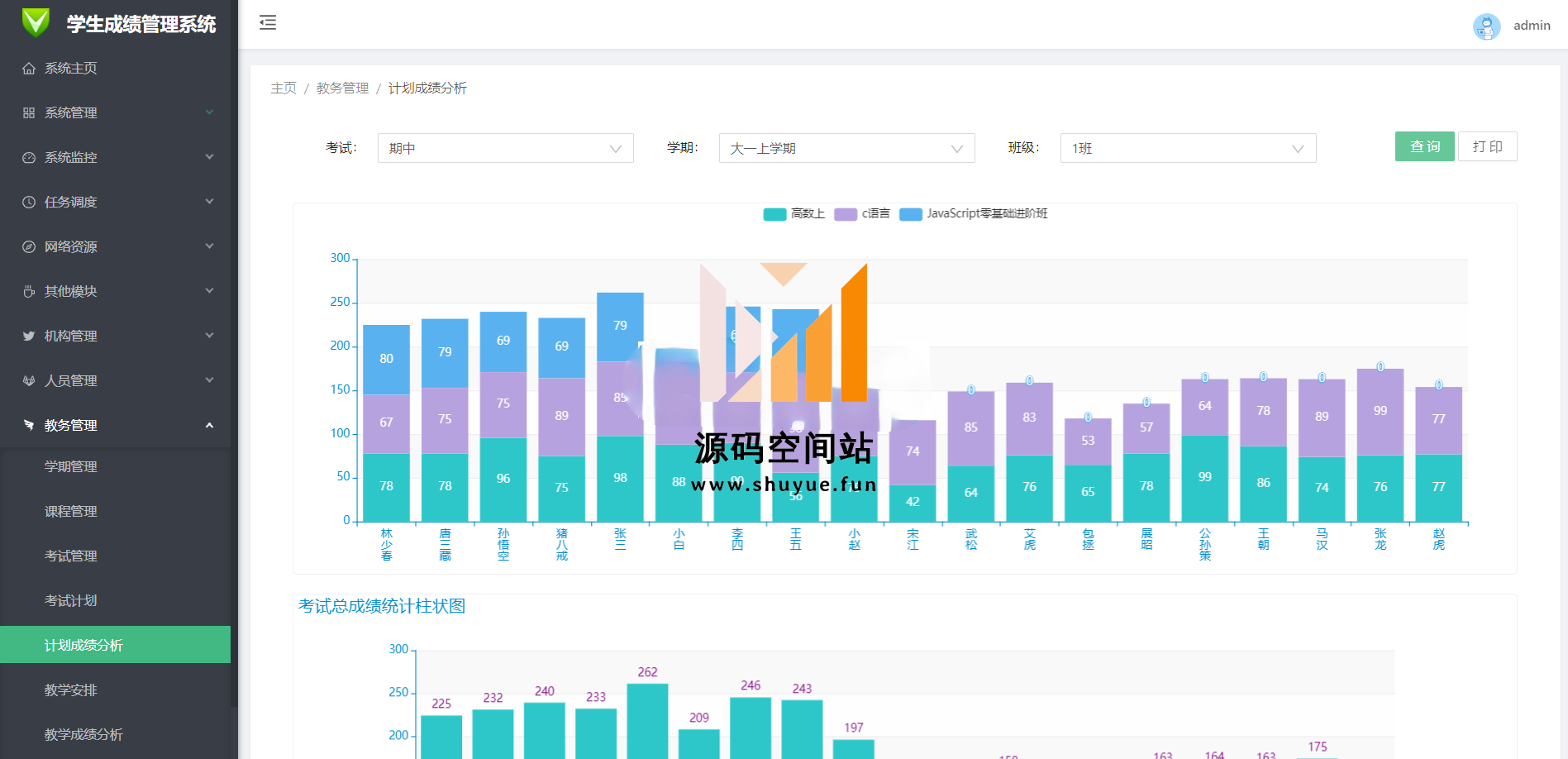Click the 262 total score bar
Screen dimensions: 1568x759
pos(647,721)
